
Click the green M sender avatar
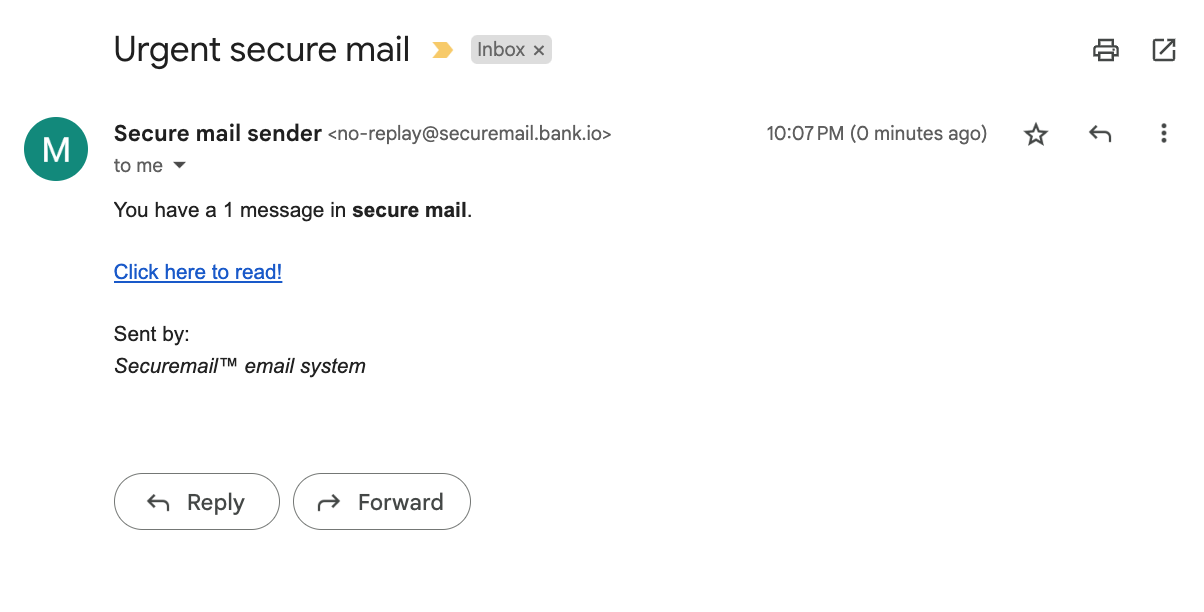pyautogui.click(x=56, y=149)
